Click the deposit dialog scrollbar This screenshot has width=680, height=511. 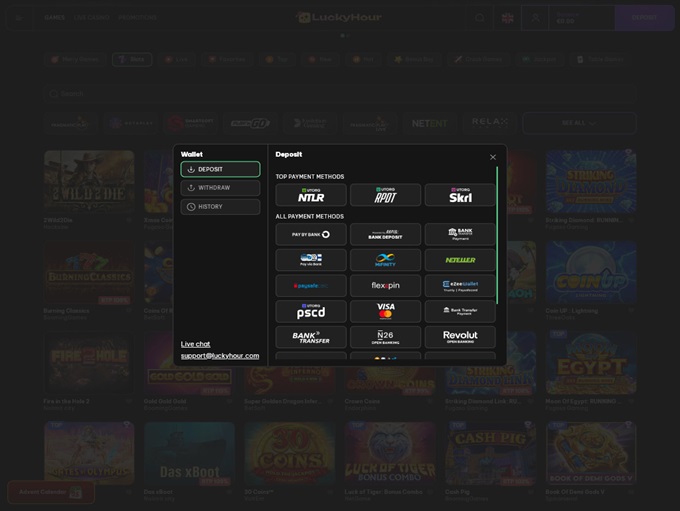pyautogui.click(x=497, y=235)
